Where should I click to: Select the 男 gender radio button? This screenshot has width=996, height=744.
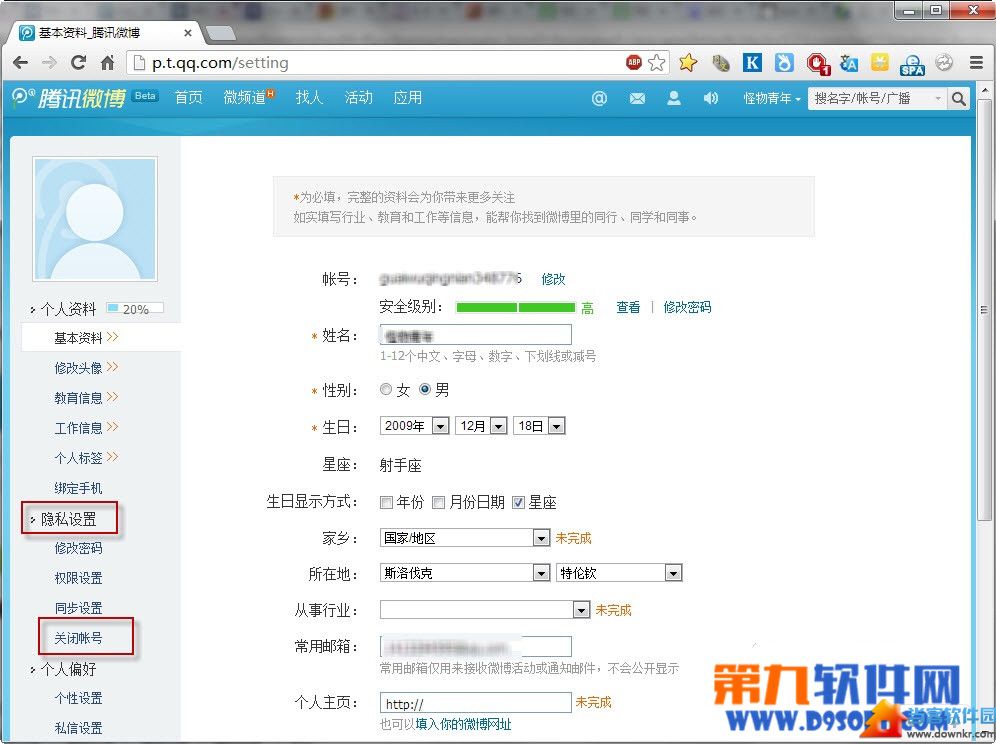coord(425,389)
